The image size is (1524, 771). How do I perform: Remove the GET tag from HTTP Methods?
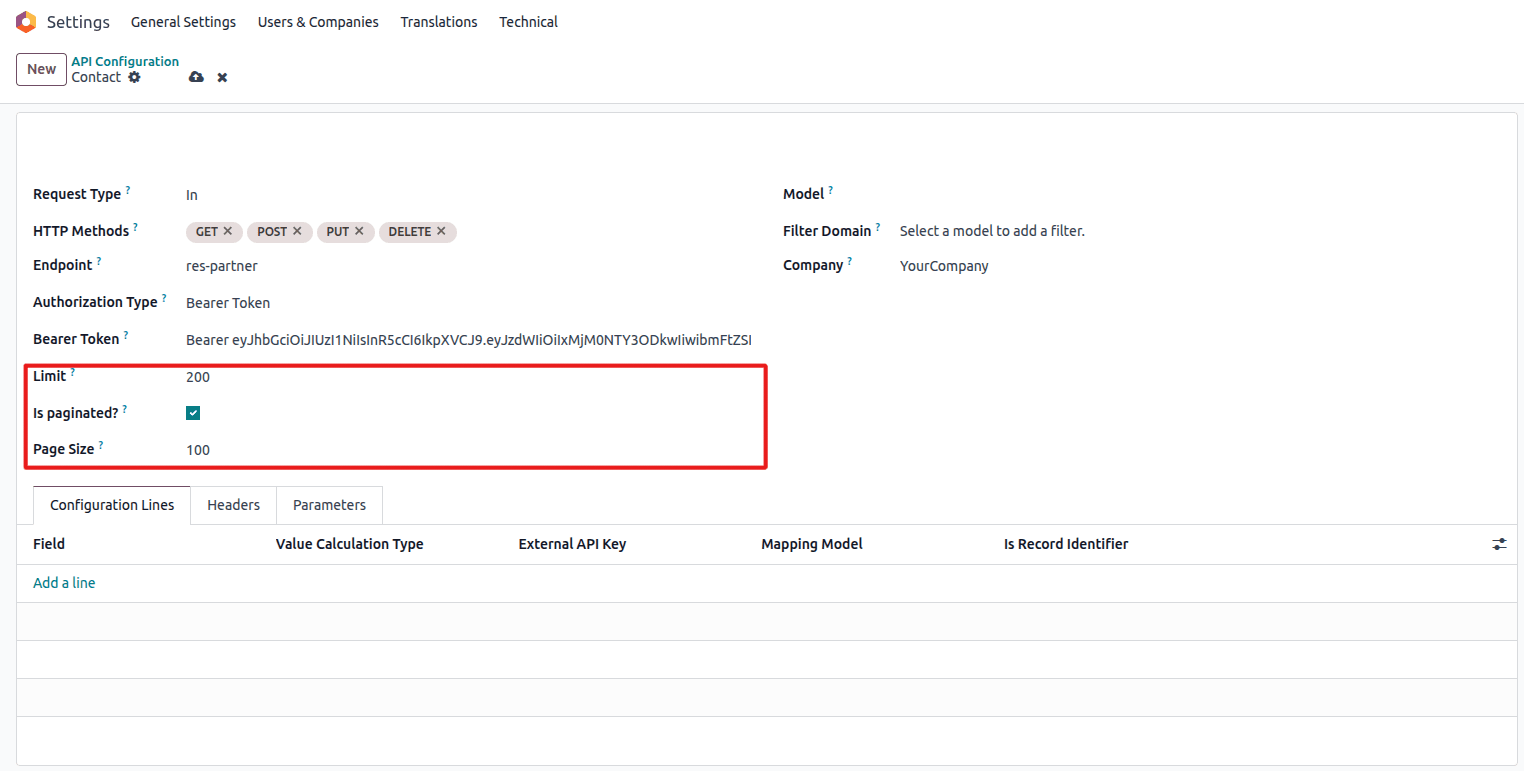coord(228,231)
